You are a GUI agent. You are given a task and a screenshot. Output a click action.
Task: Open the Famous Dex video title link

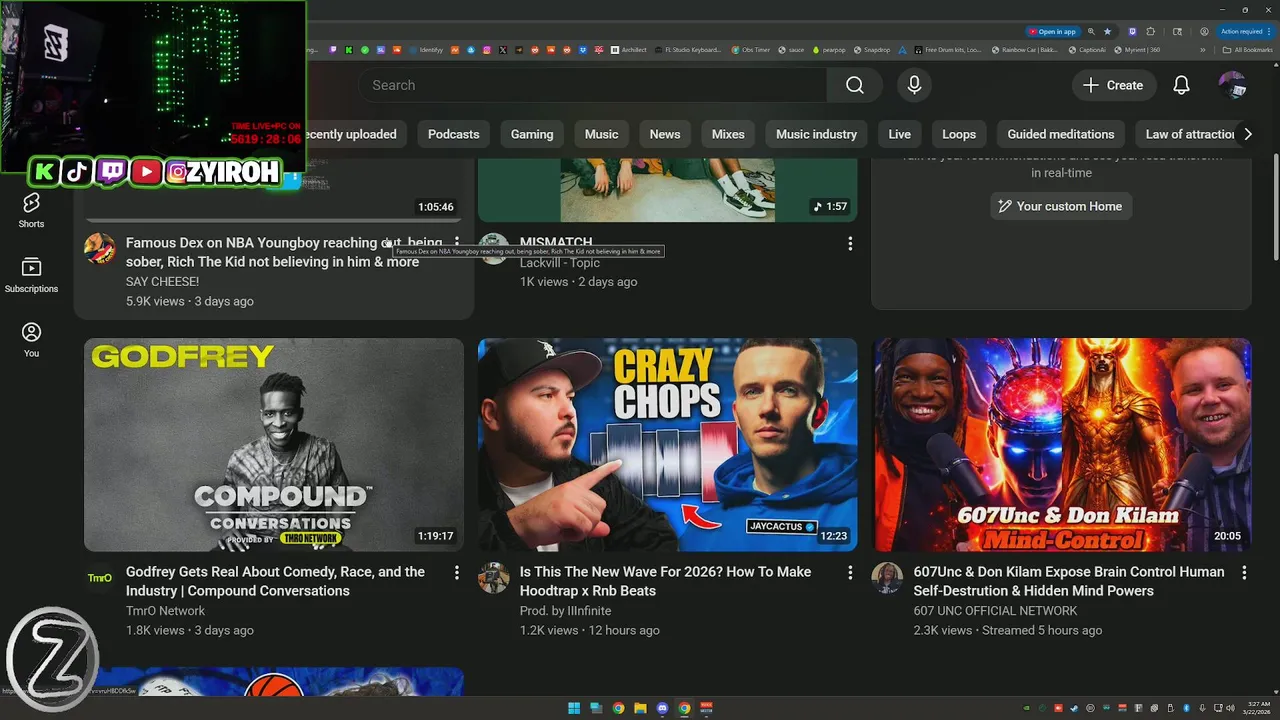284,252
